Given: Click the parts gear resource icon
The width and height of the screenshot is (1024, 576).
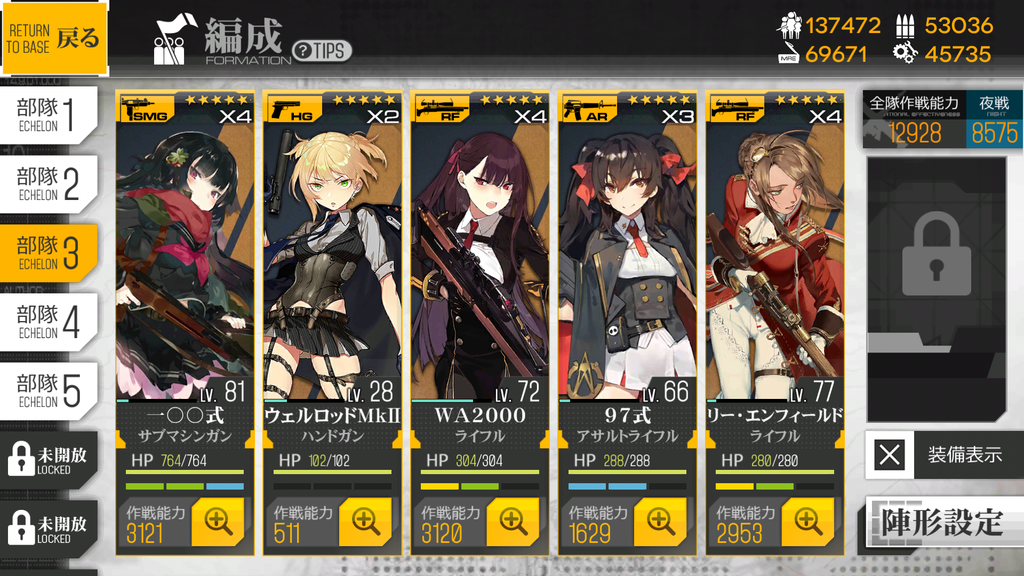Looking at the screenshot, I should (x=904, y=54).
